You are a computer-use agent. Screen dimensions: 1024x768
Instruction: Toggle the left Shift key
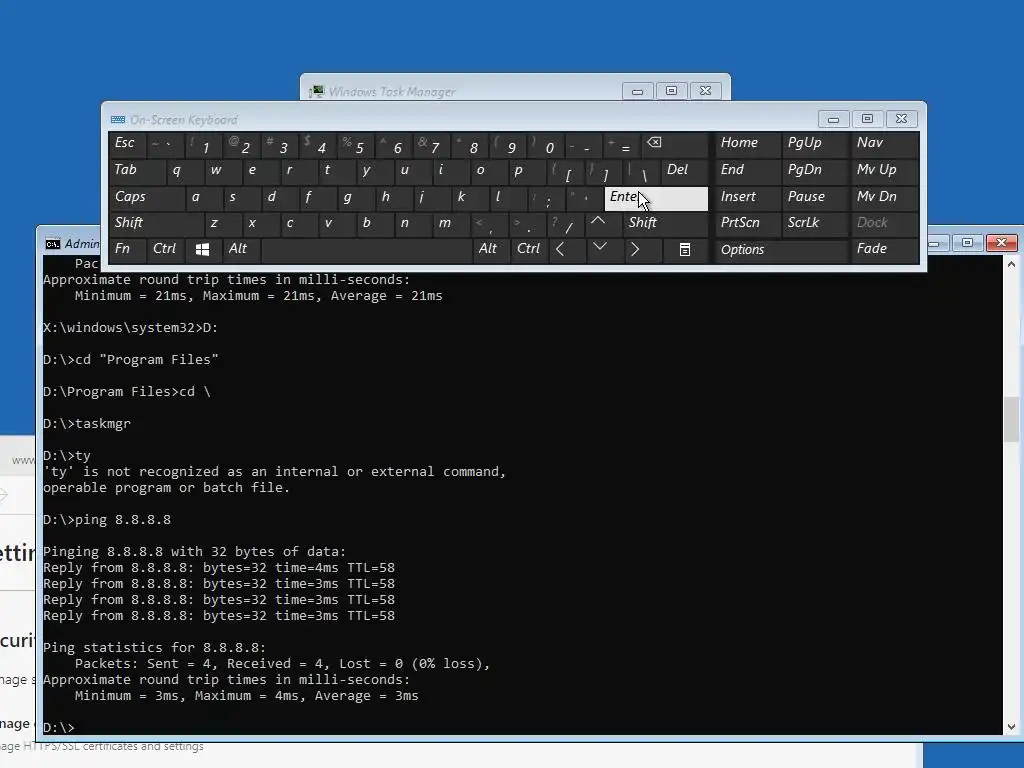click(x=156, y=223)
